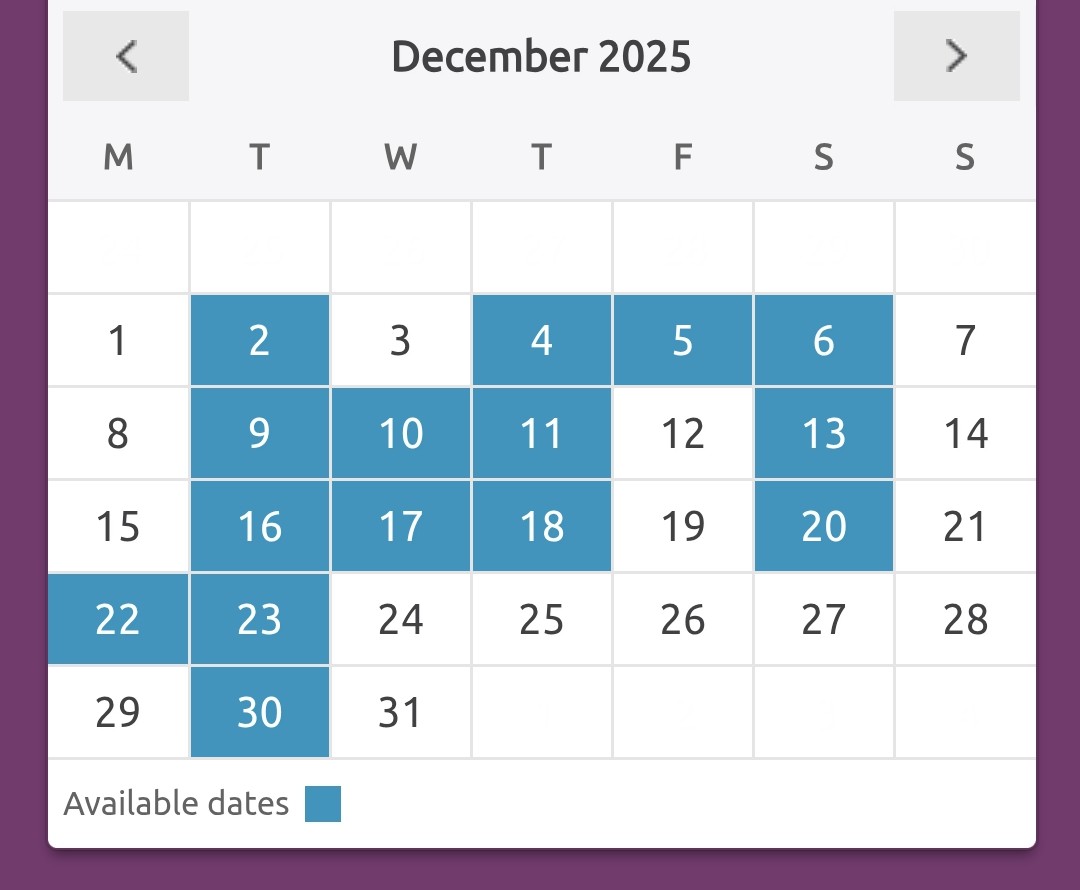
Task: Click the December 2025 month title
Action: tap(541, 56)
